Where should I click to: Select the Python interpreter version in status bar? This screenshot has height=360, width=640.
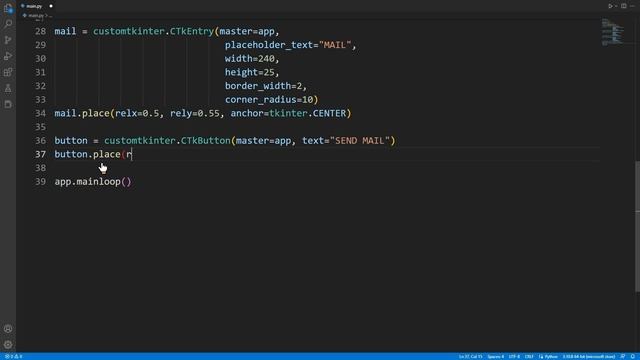pos(589,356)
